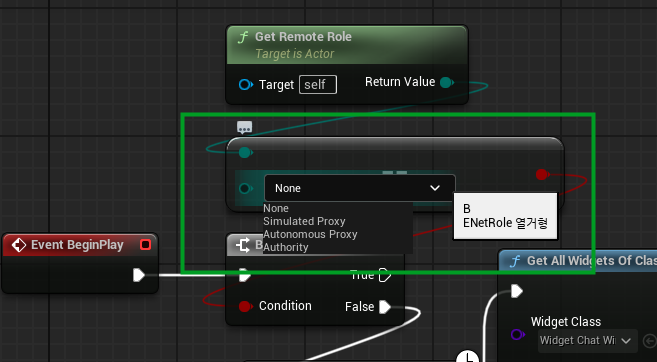Select the Get All Widgets Of Class node title
Screen dimensions: 657x362
click(x=592, y=261)
